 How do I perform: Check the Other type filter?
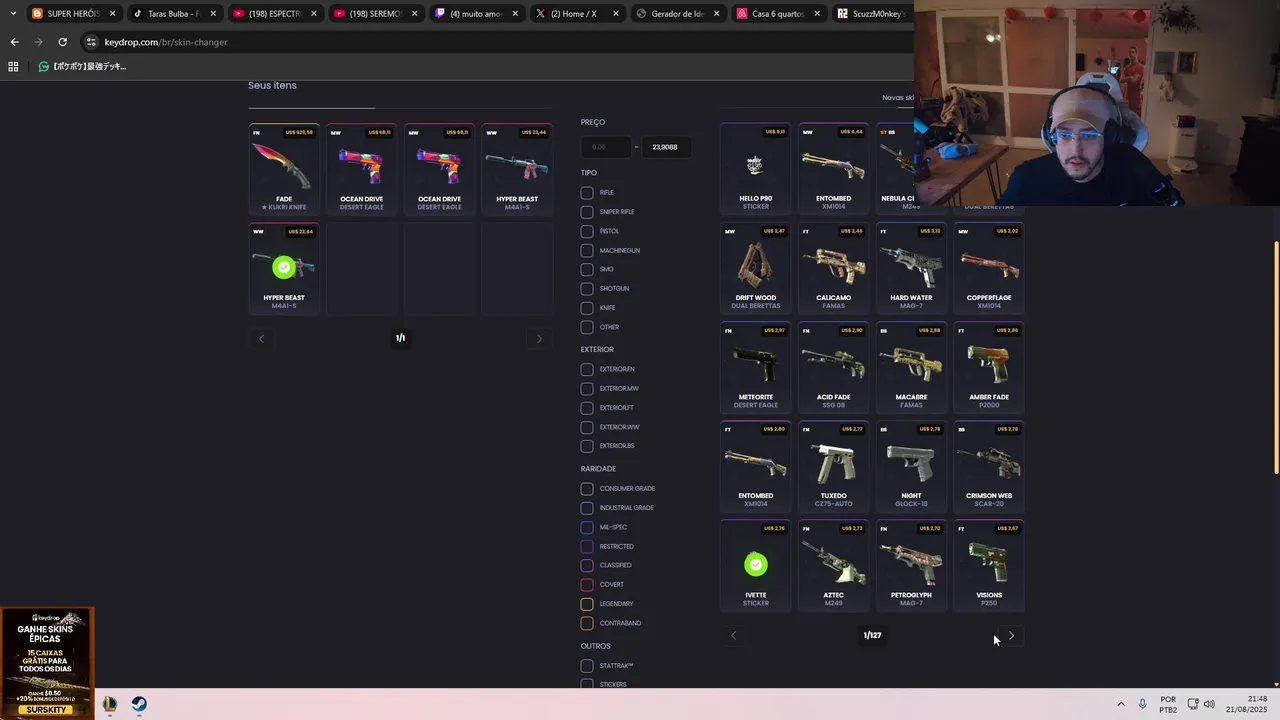coord(587,327)
